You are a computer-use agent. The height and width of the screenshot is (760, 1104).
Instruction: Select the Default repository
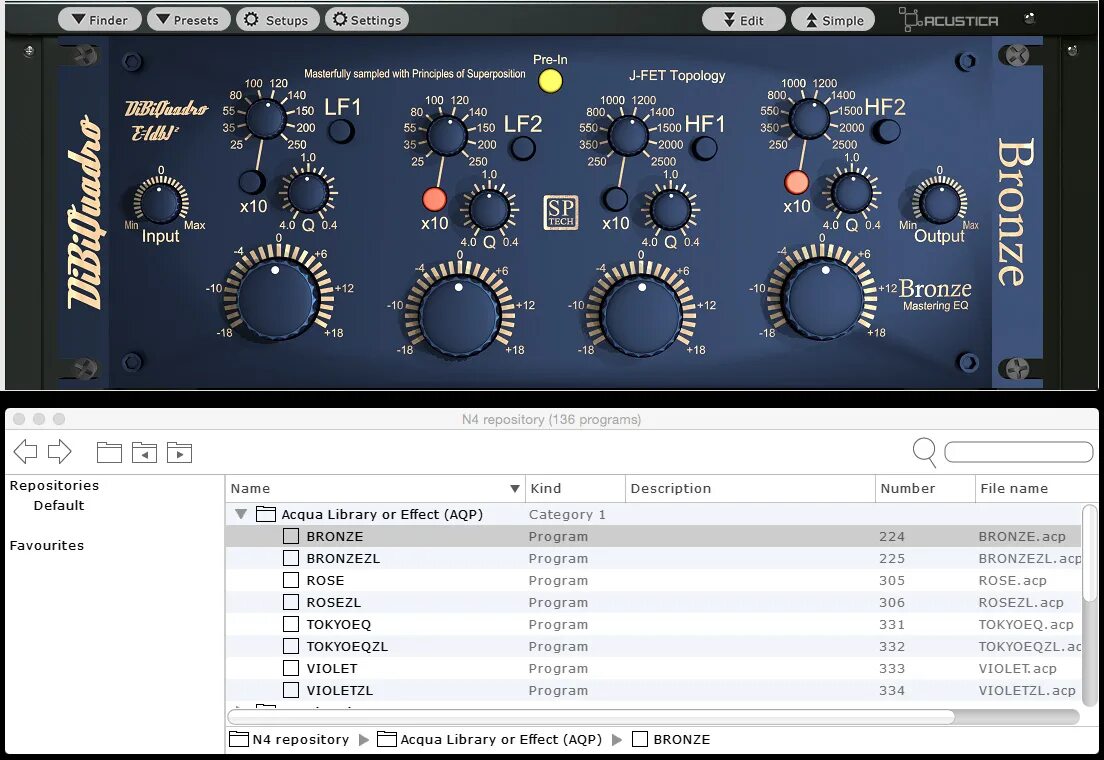58,505
